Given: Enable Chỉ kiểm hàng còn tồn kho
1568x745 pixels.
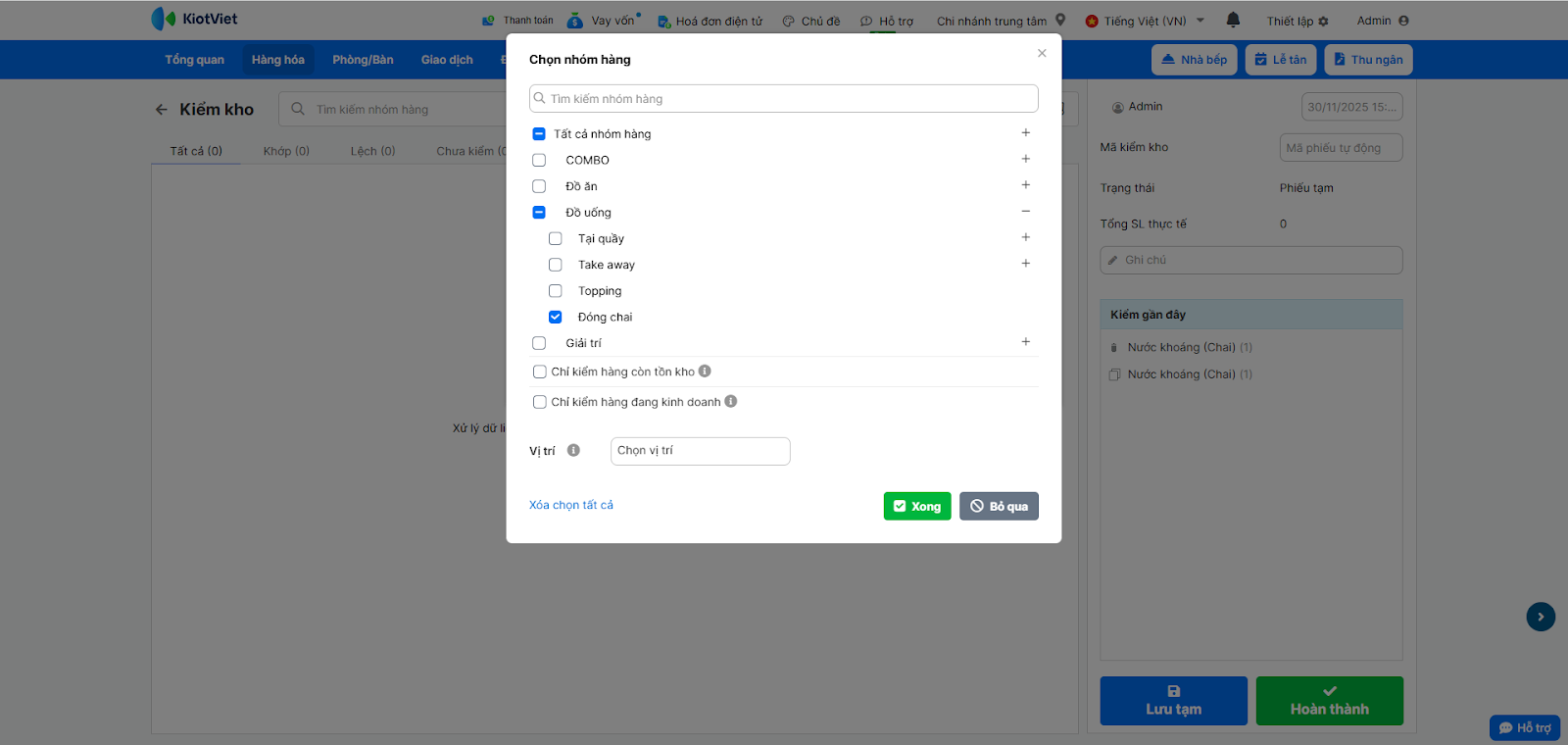Looking at the screenshot, I should tap(539, 372).
